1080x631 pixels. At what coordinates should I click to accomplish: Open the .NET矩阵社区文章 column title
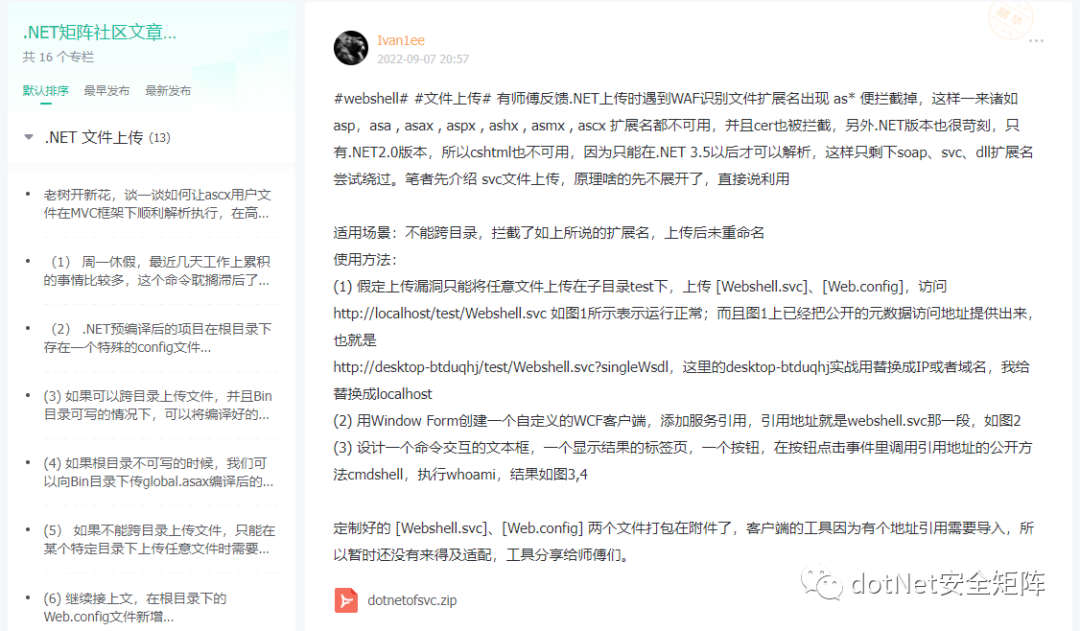(100, 32)
